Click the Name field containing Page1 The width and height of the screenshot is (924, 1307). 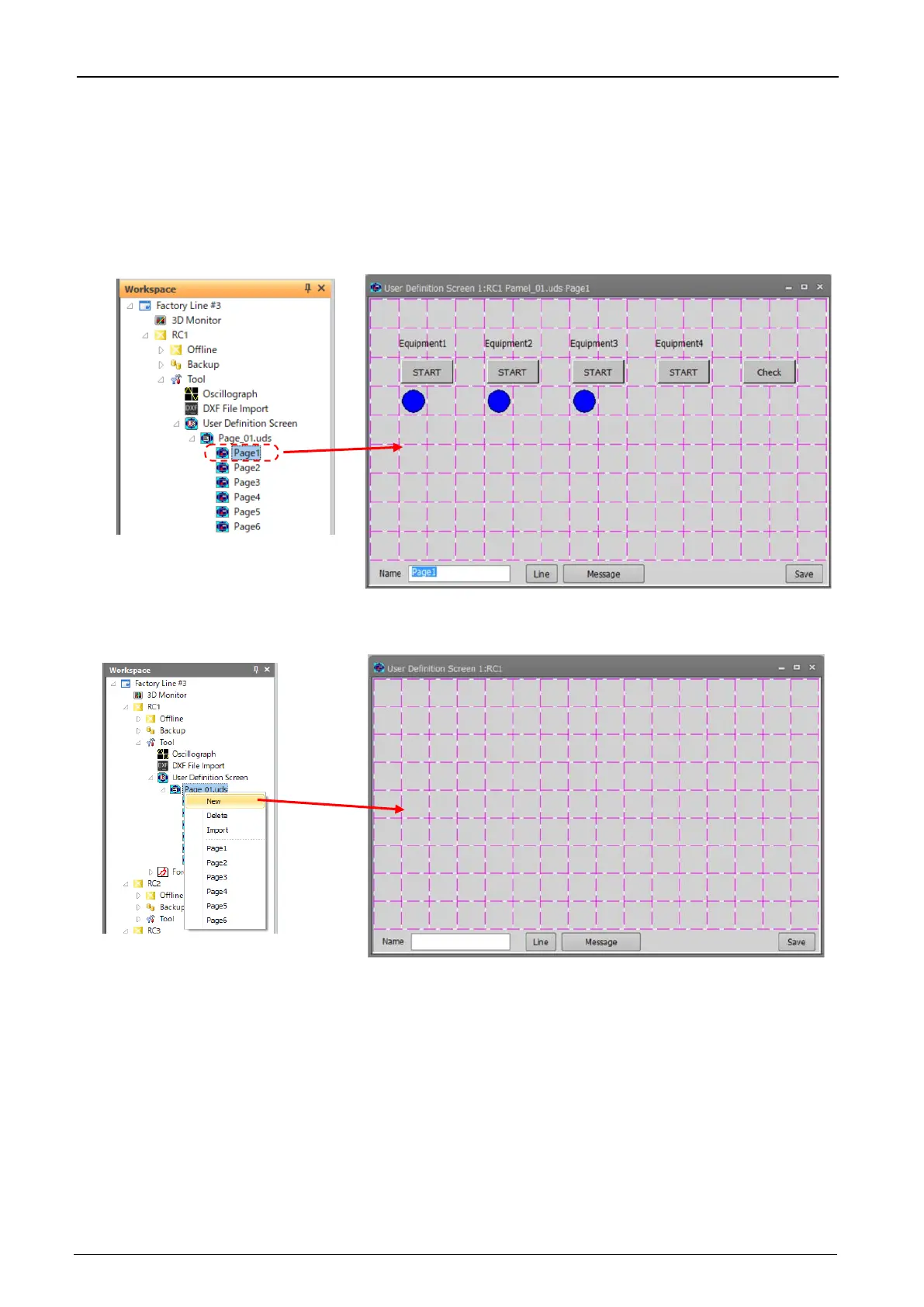point(459,574)
